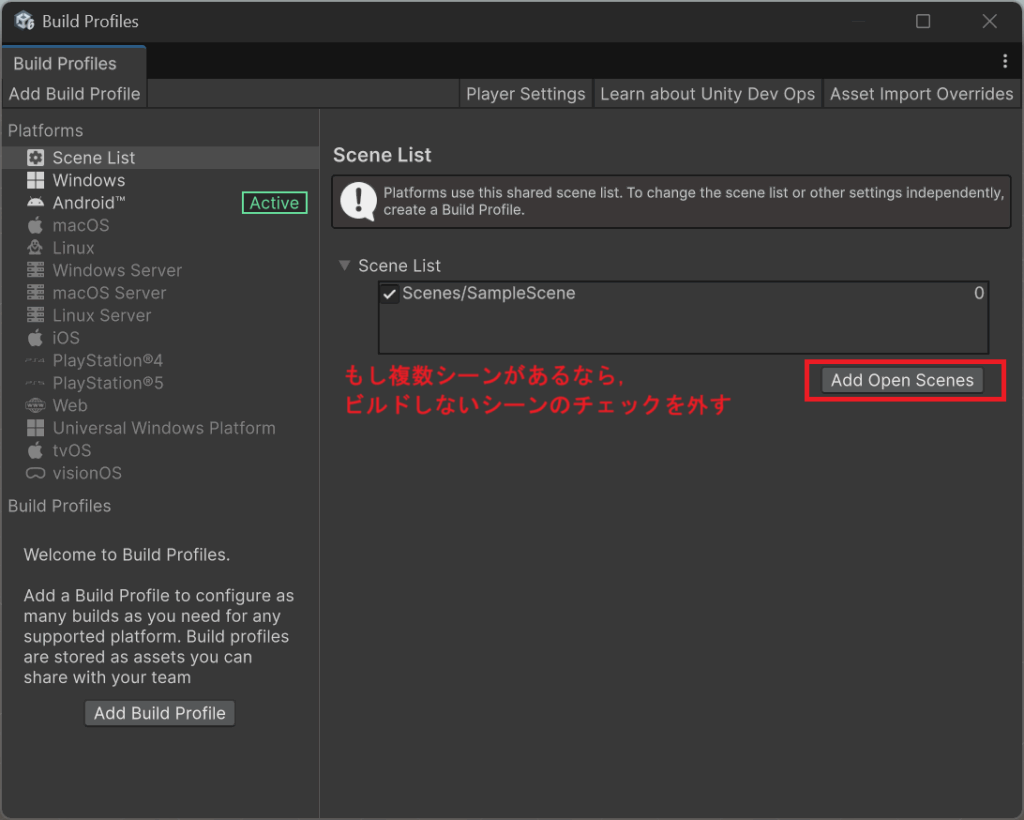This screenshot has height=820, width=1024.
Task: Click the Unity logo in title bar
Action: pos(25,21)
